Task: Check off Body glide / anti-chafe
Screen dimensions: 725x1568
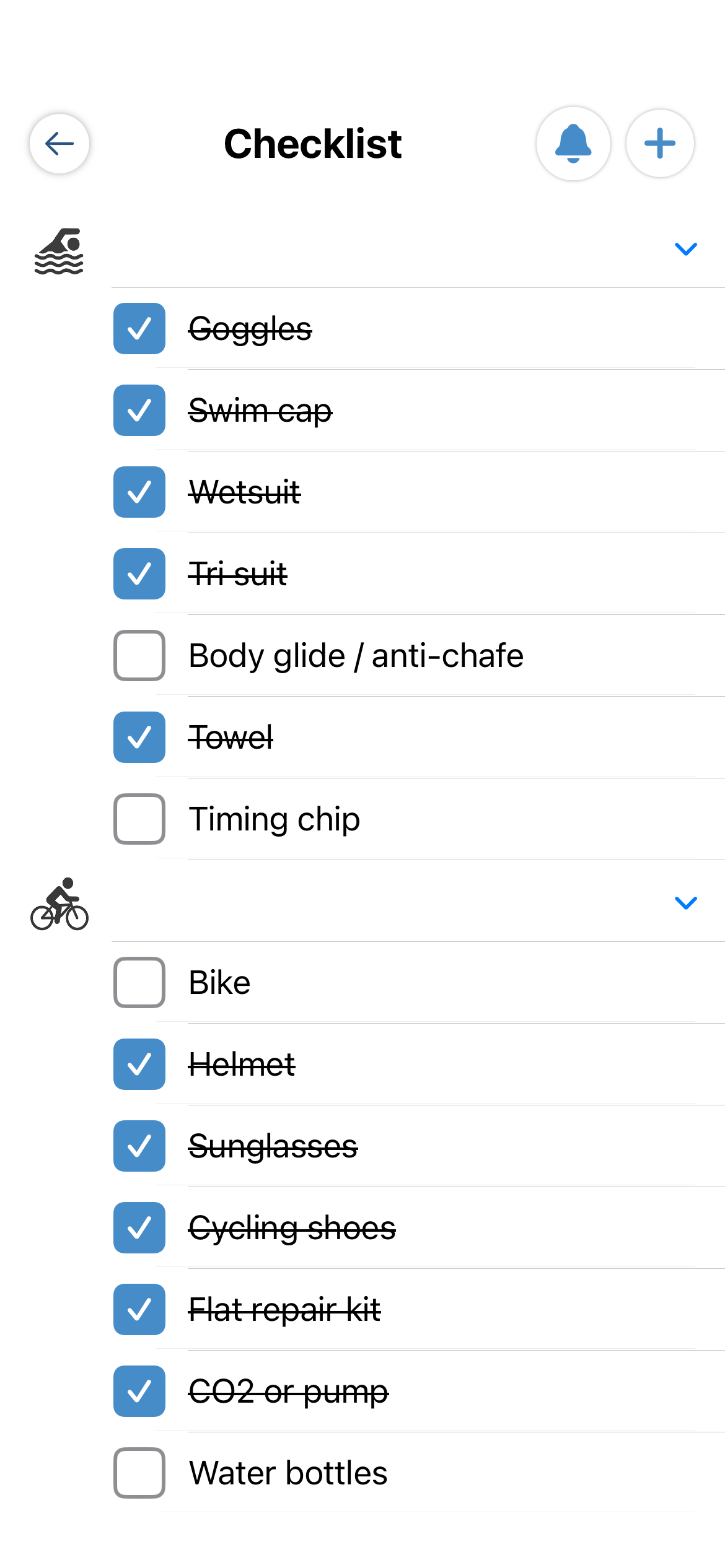Action: [139, 656]
